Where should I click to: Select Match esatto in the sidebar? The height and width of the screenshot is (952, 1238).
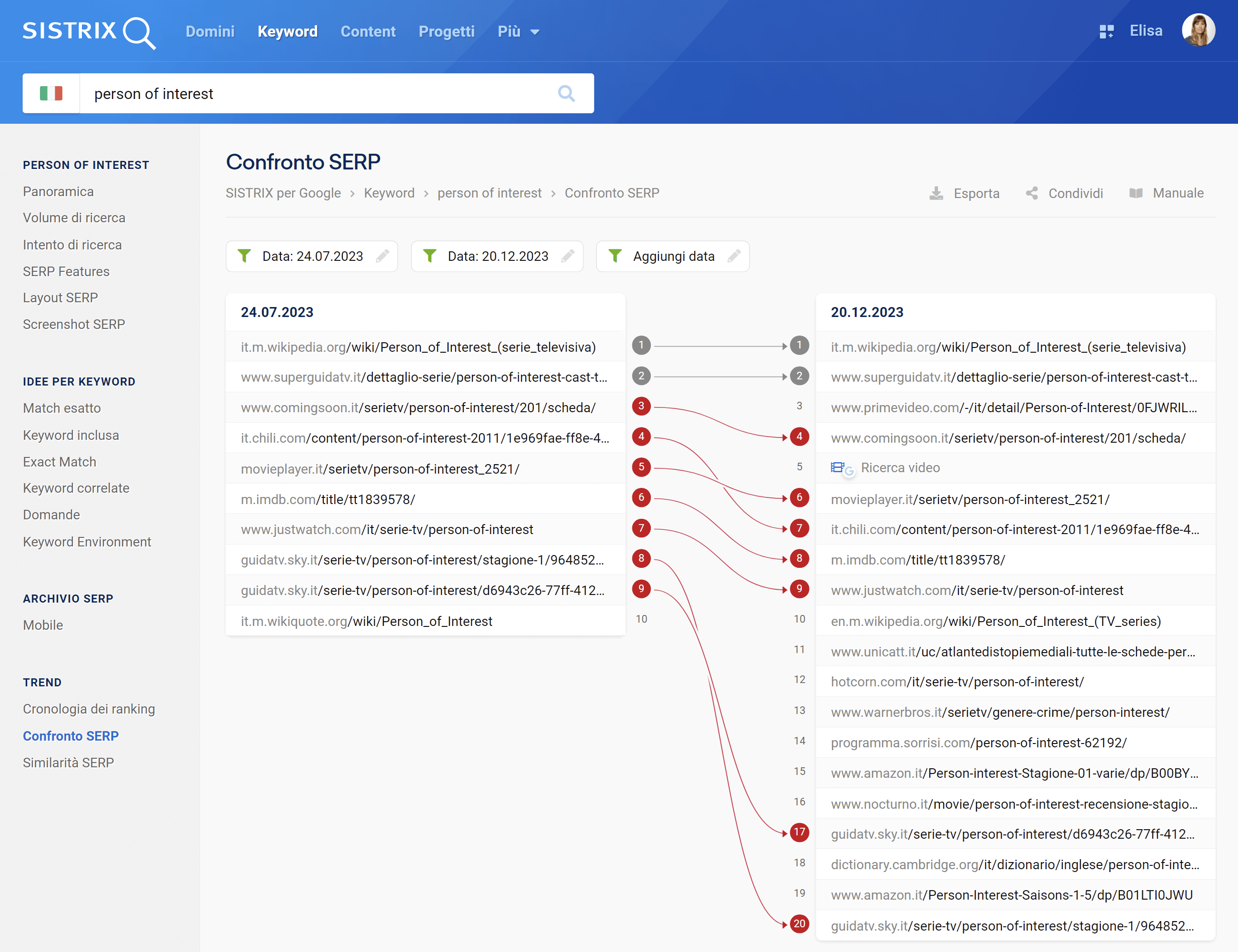click(62, 408)
